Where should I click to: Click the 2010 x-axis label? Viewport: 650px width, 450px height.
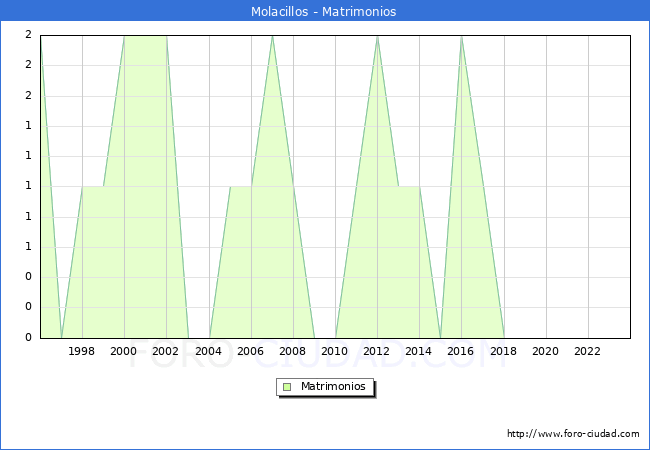click(x=335, y=351)
